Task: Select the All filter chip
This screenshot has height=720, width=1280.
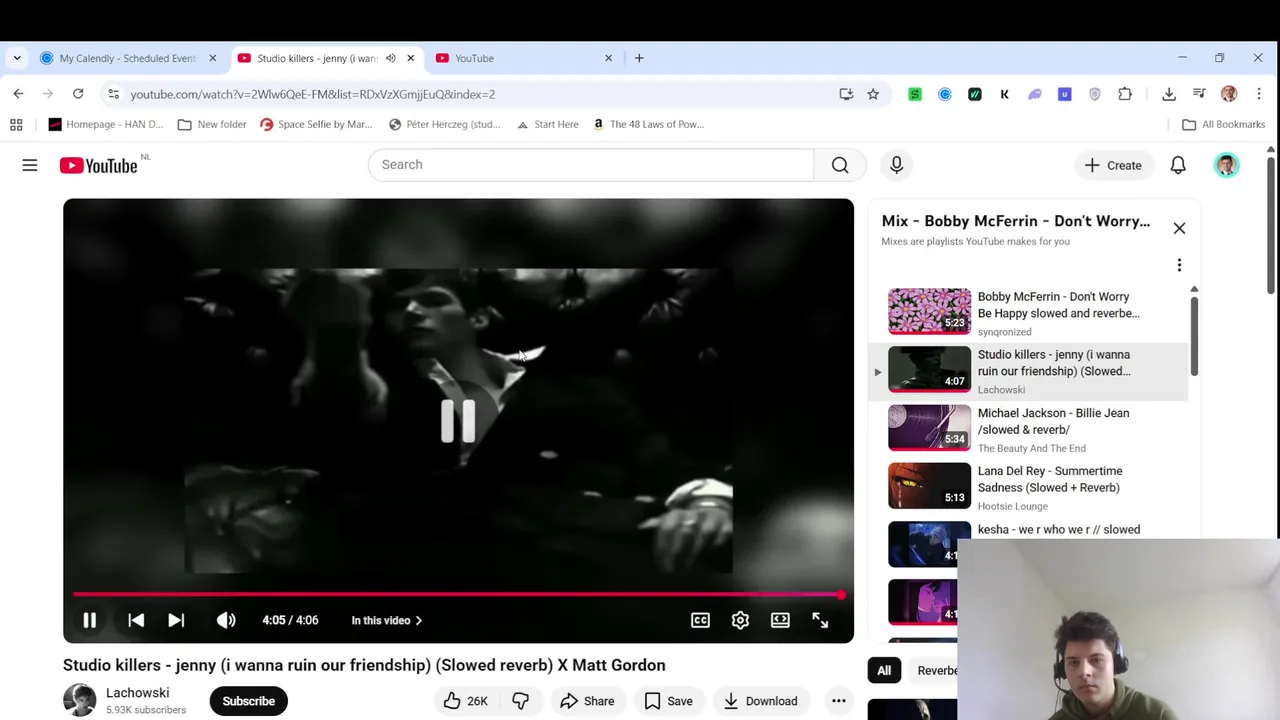Action: click(x=884, y=671)
